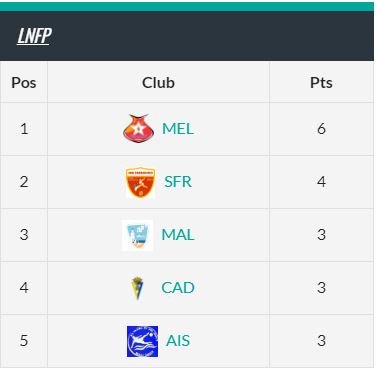Viewport: 377px width, 369px height.
Task: Open the MEL club link
Action: 178,129
